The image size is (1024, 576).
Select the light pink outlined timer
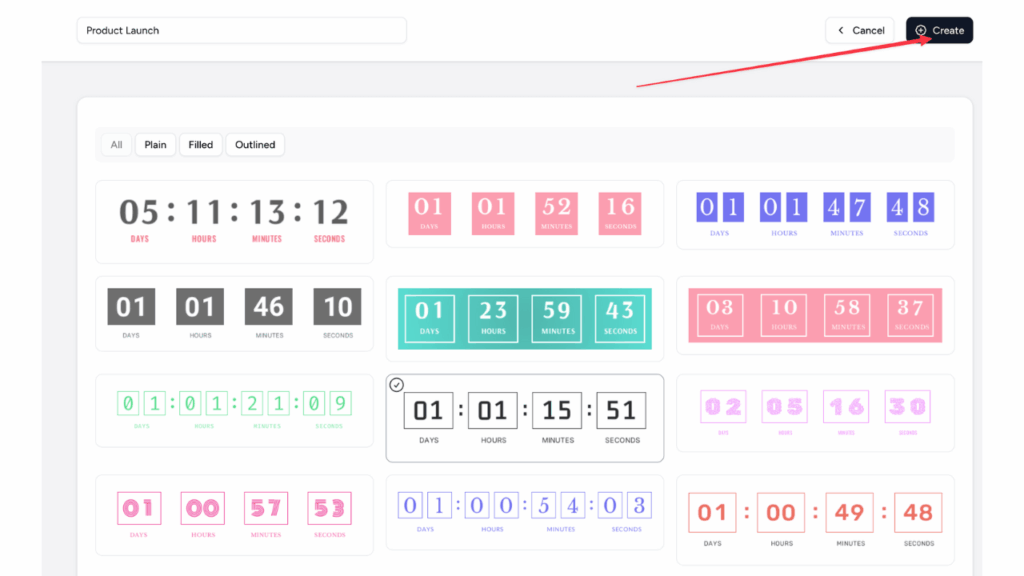tap(815, 414)
